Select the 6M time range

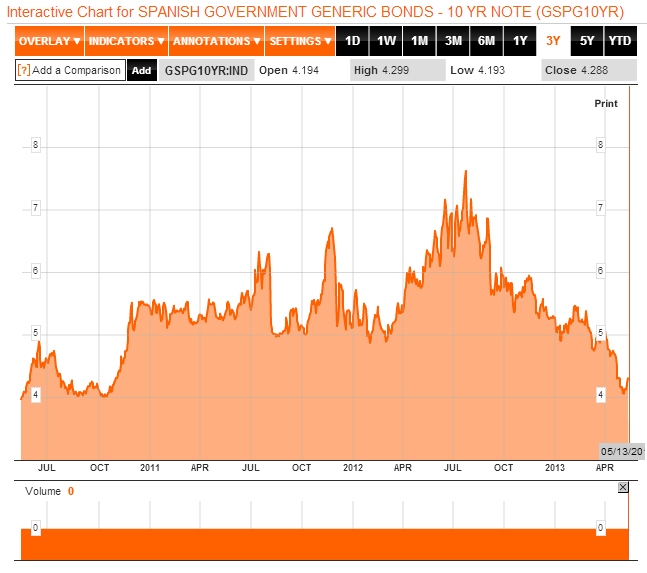coord(487,41)
